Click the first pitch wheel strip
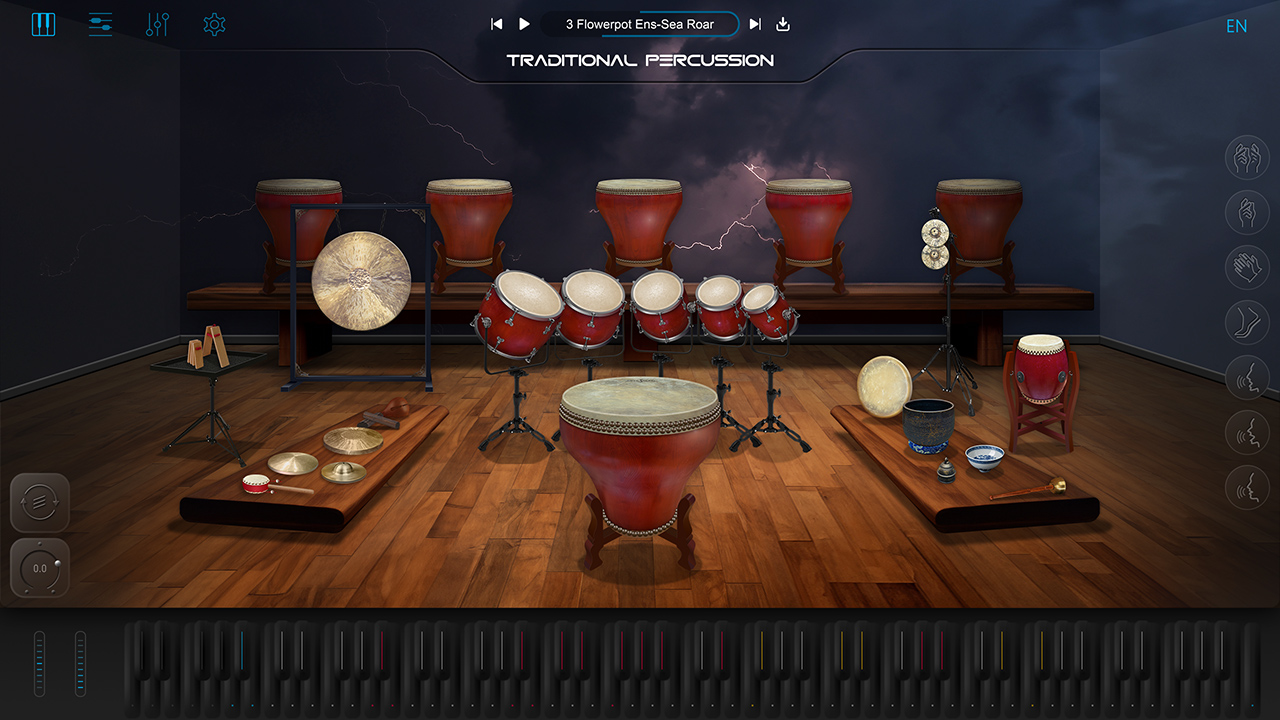This screenshot has width=1280, height=720. click(x=40, y=663)
